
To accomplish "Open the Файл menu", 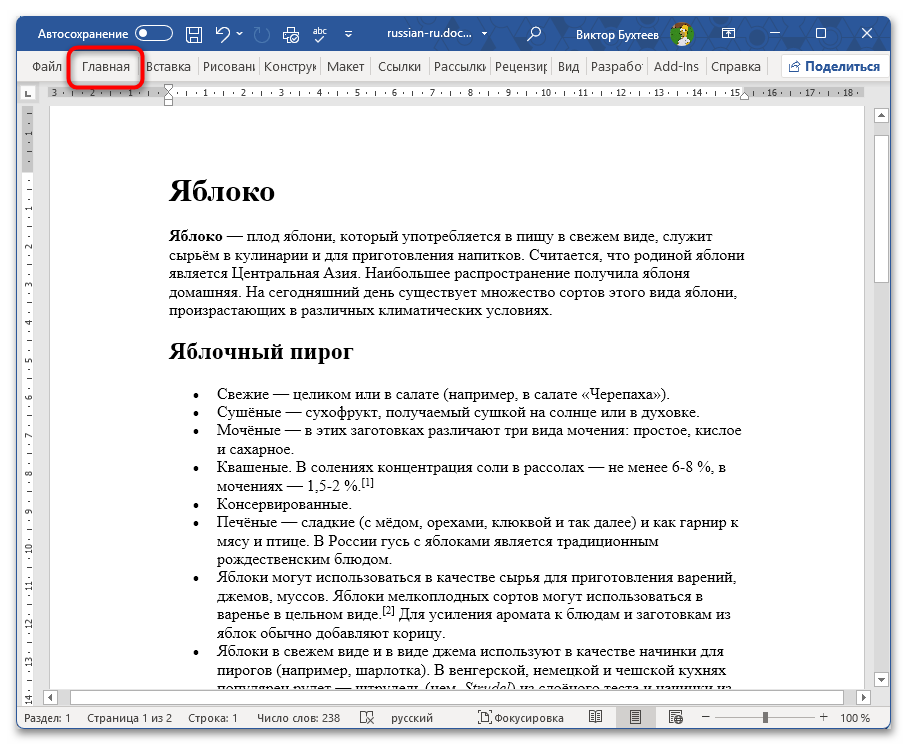I will [46, 67].
